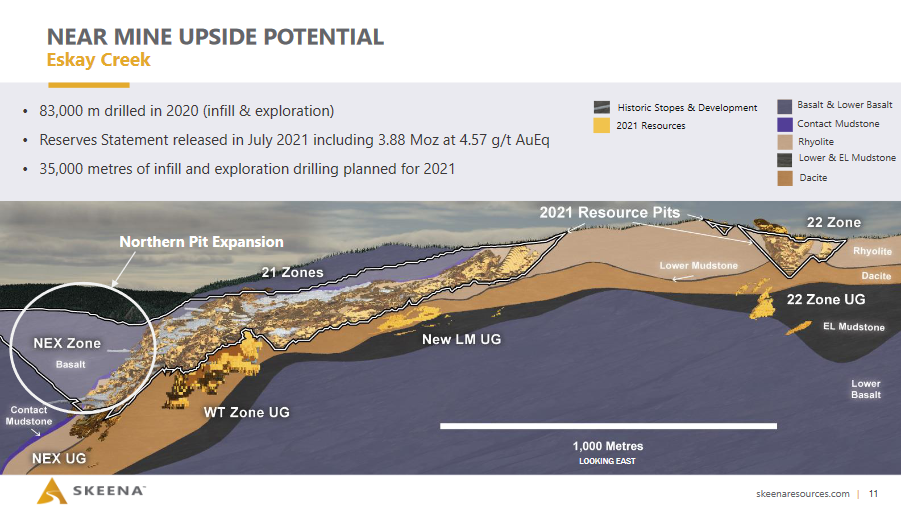The image size is (901, 506).
Task: Click the '1,000 Metres' scale text
Action: pyautogui.click(x=608, y=446)
